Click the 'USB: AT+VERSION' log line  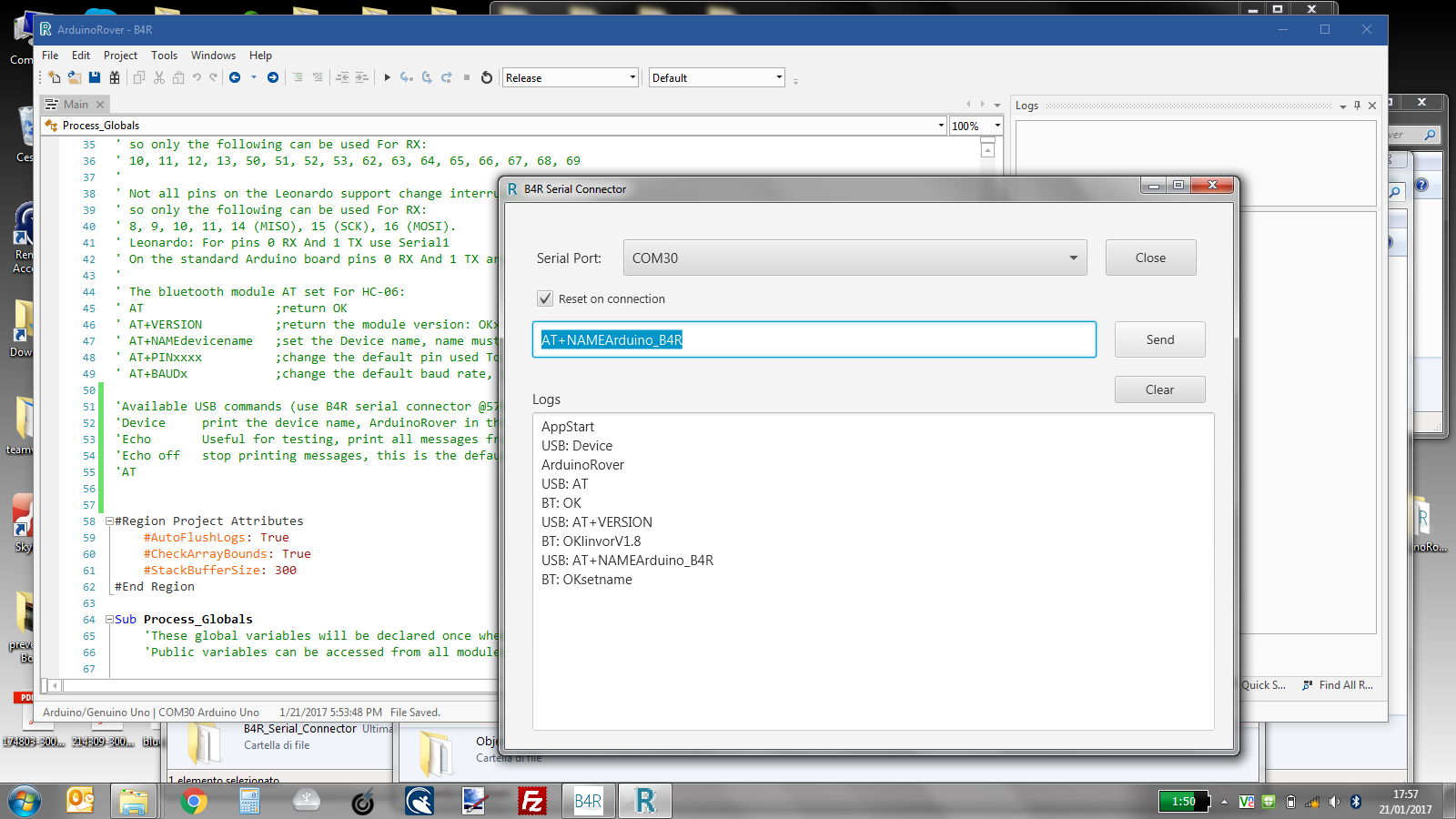pos(597,522)
